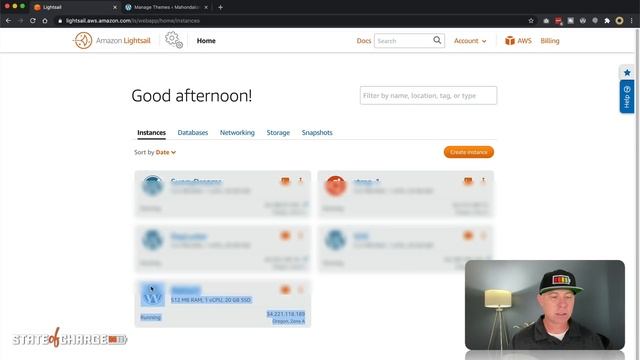Click the WordPress icon of the highlighted instance
The height and width of the screenshot is (360, 640).
coord(152,295)
